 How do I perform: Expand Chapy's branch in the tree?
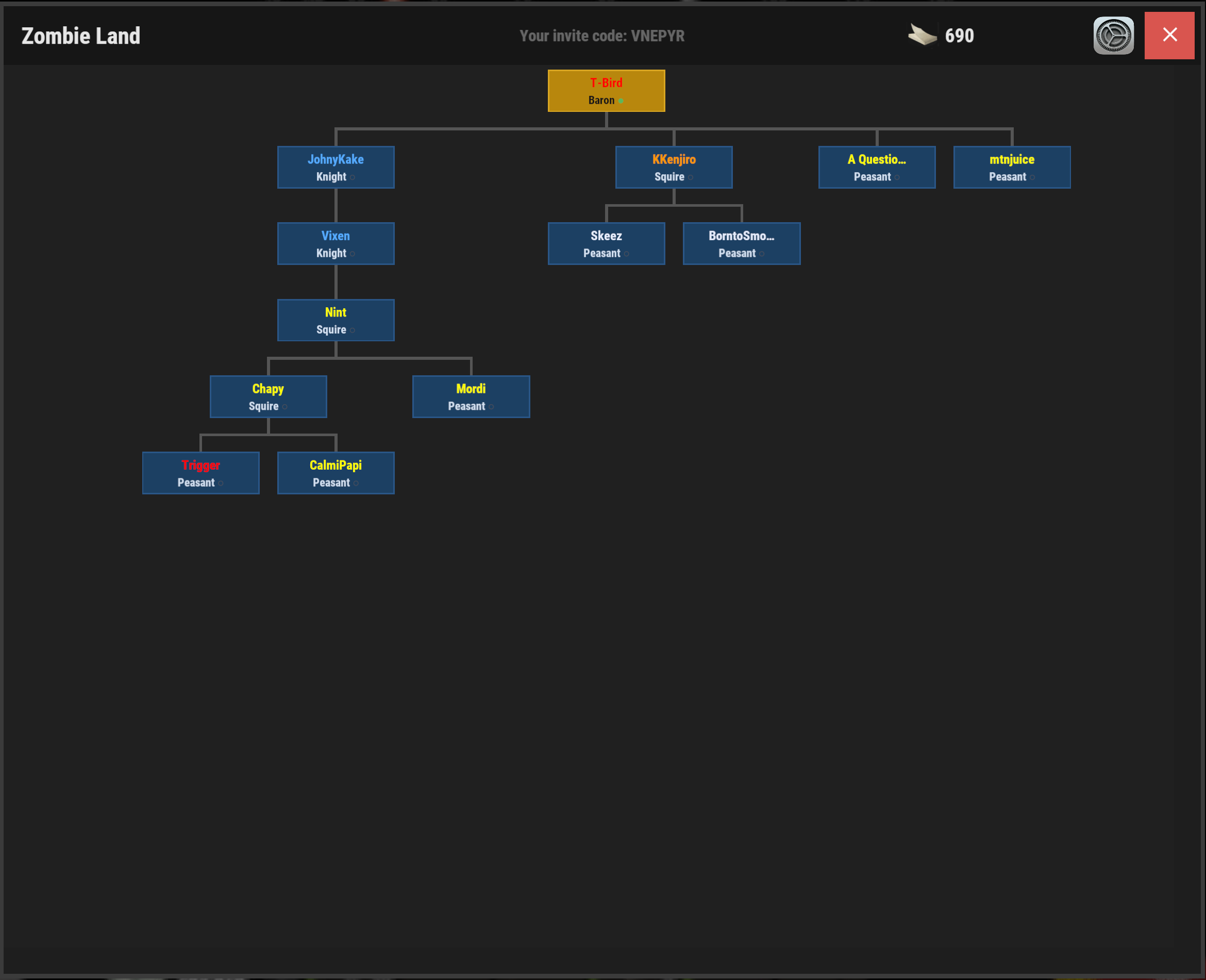[268, 396]
